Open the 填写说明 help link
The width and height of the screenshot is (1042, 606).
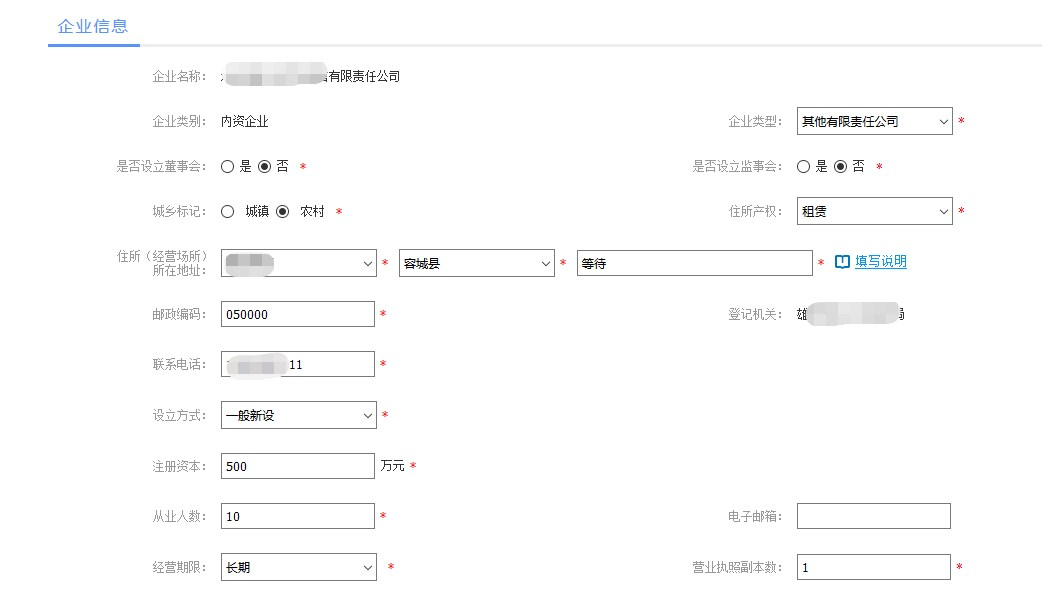point(880,262)
